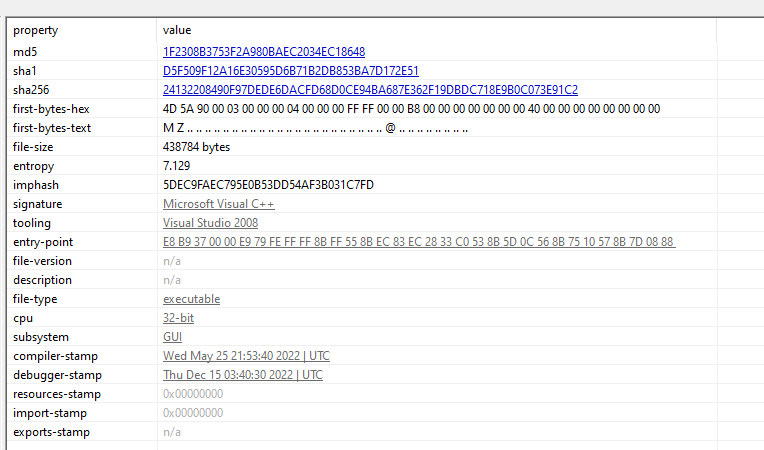Click the debugger-stamp date Thu Dec 15
The image size is (764, 450).
[x=242, y=375]
